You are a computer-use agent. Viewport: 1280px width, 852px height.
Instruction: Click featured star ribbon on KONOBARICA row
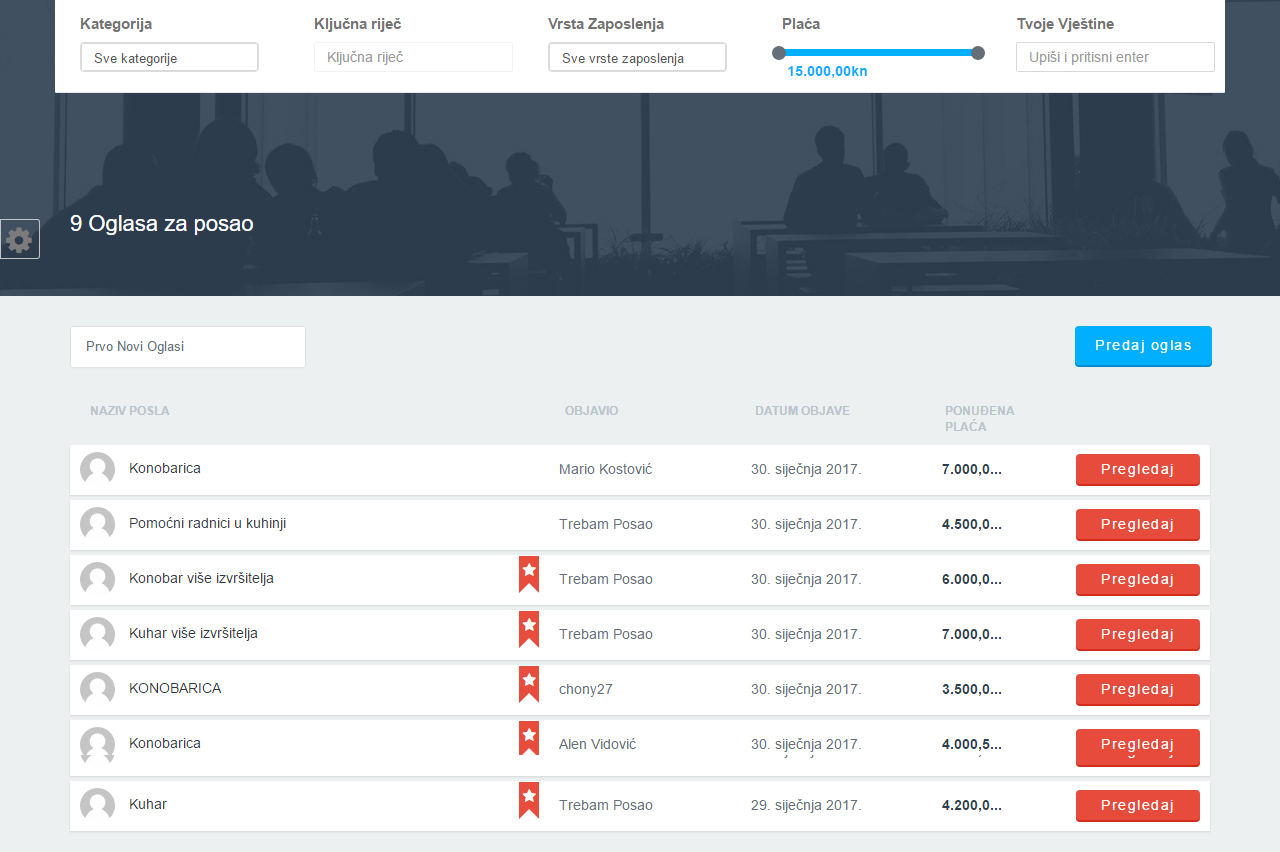pyautogui.click(x=529, y=684)
